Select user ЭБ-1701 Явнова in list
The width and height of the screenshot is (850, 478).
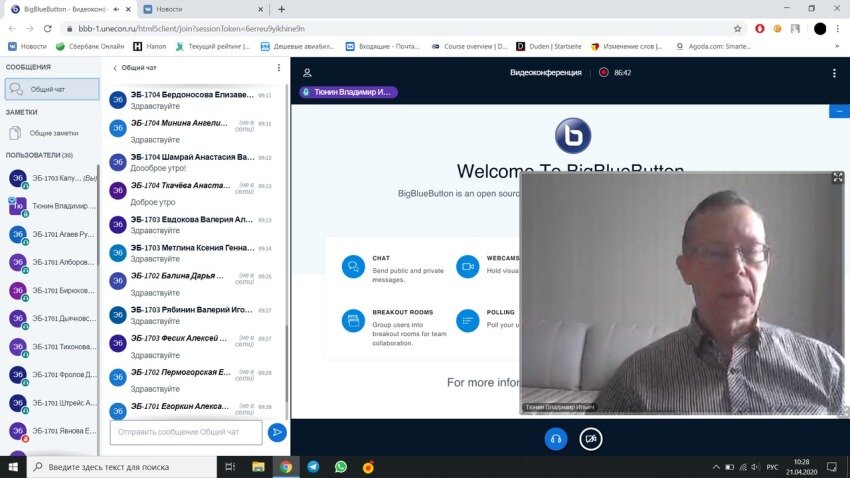pyautogui.click(x=51, y=431)
